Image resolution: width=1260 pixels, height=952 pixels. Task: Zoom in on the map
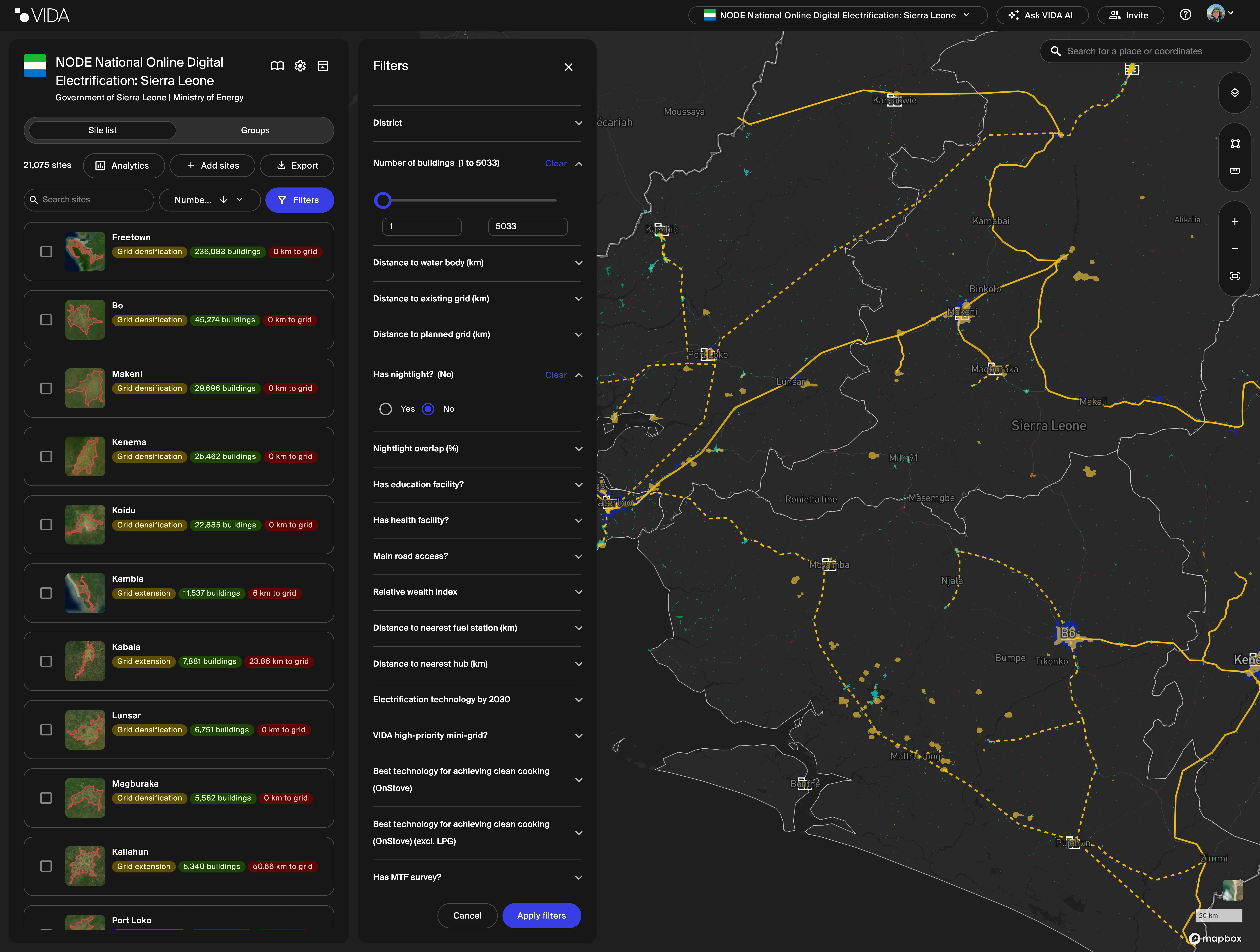[x=1235, y=222]
